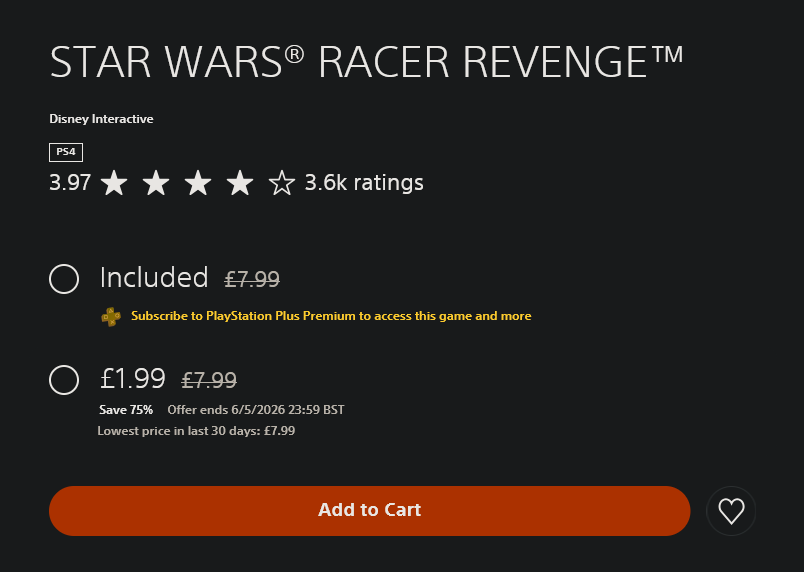Click the Included option label text
The width and height of the screenshot is (804, 572).
(154, 277)
